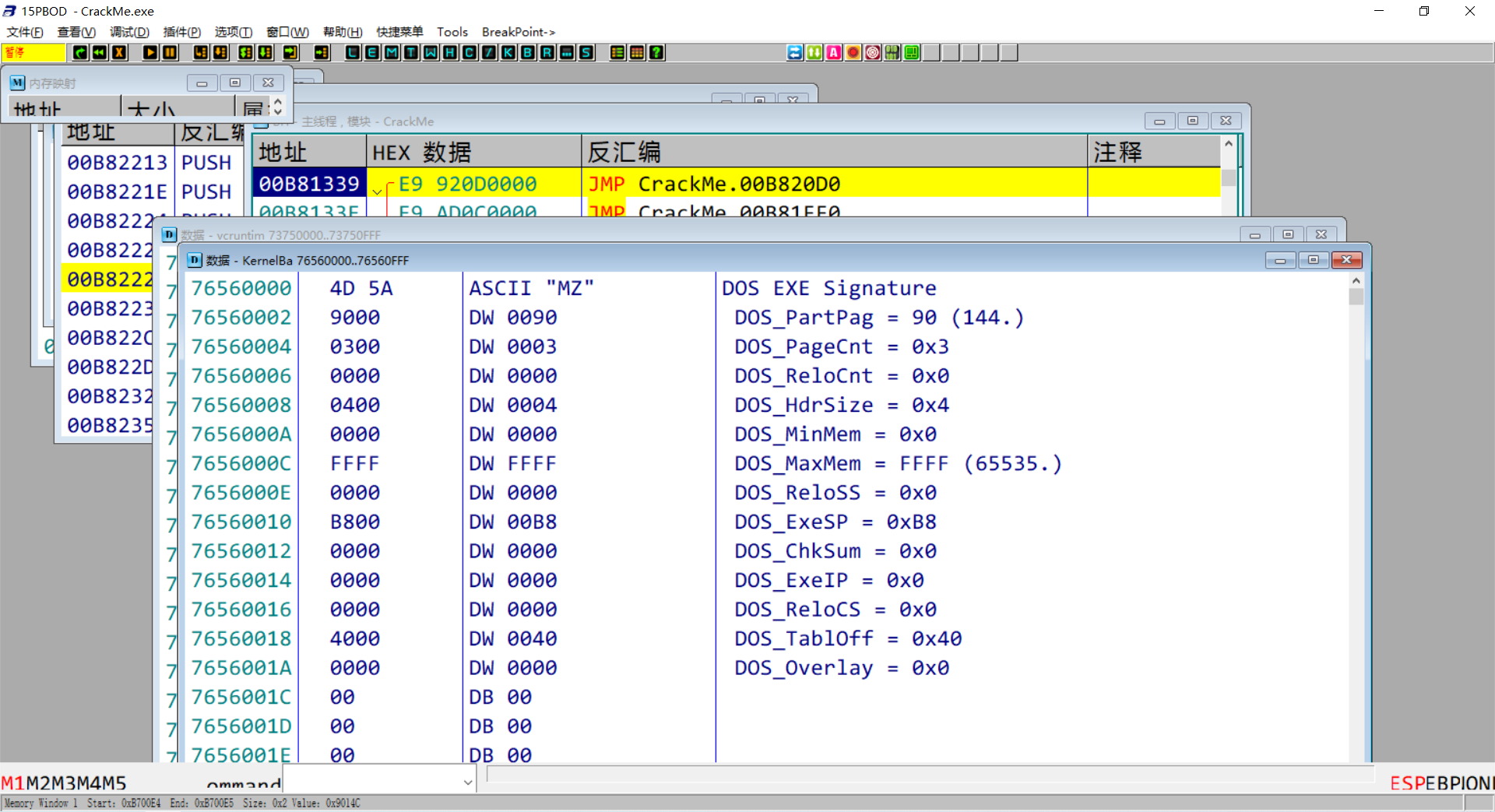This screenshot has width=1495, height=812.
Task: Open the 窗口(W) menu
Action: (287, 32)
